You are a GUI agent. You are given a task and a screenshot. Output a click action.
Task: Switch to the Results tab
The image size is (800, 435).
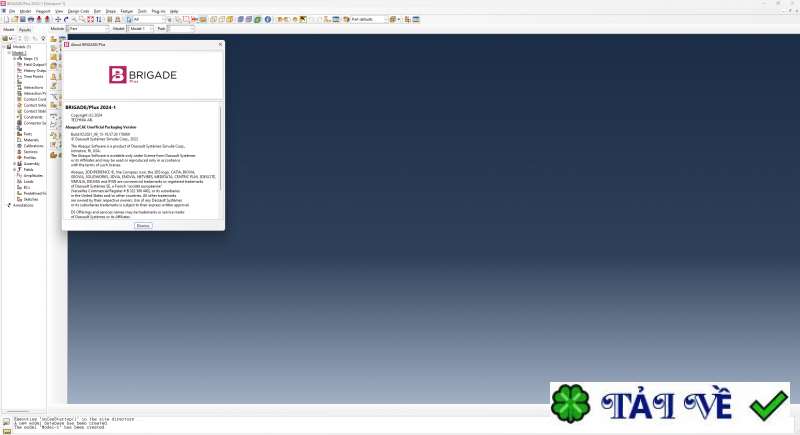[x=25, y=30]
